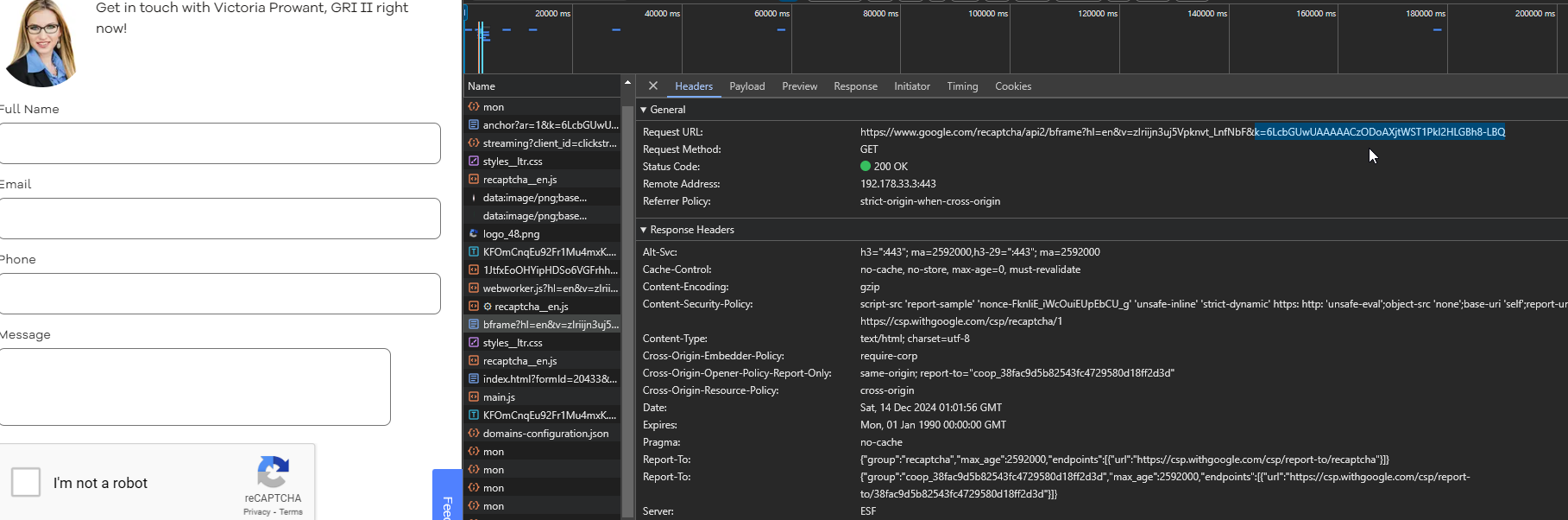The height and width of the screenshot is (520, 1568).
Task: Open the blue Feedback side tab
Action: [447, 496]
